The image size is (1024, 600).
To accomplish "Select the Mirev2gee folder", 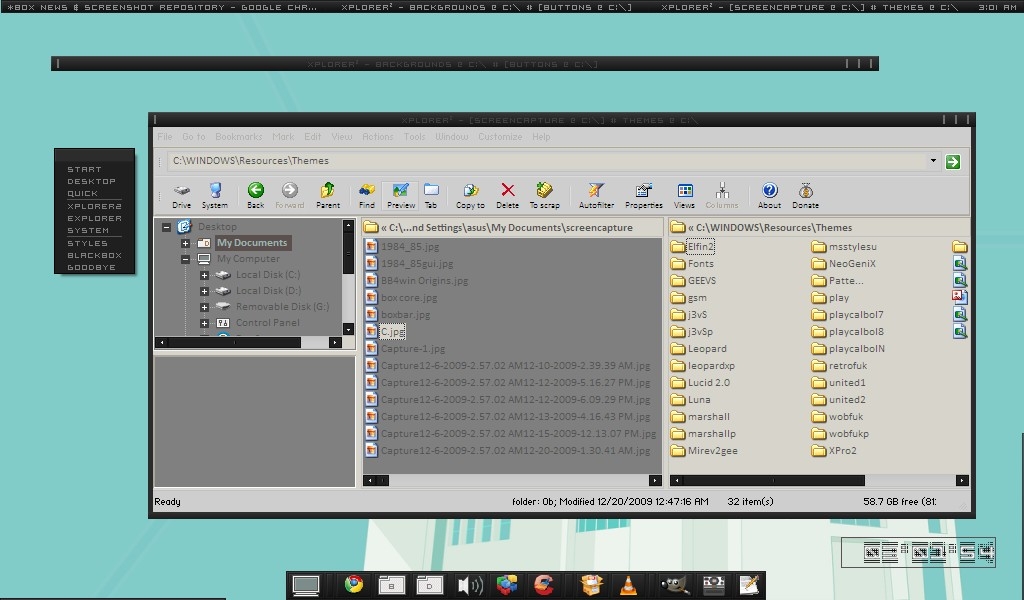I will tap(712, 450).
